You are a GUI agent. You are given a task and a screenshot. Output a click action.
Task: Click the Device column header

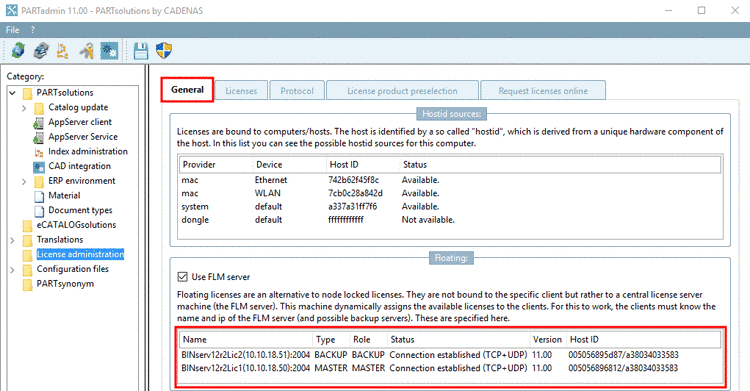coord(290,165)
